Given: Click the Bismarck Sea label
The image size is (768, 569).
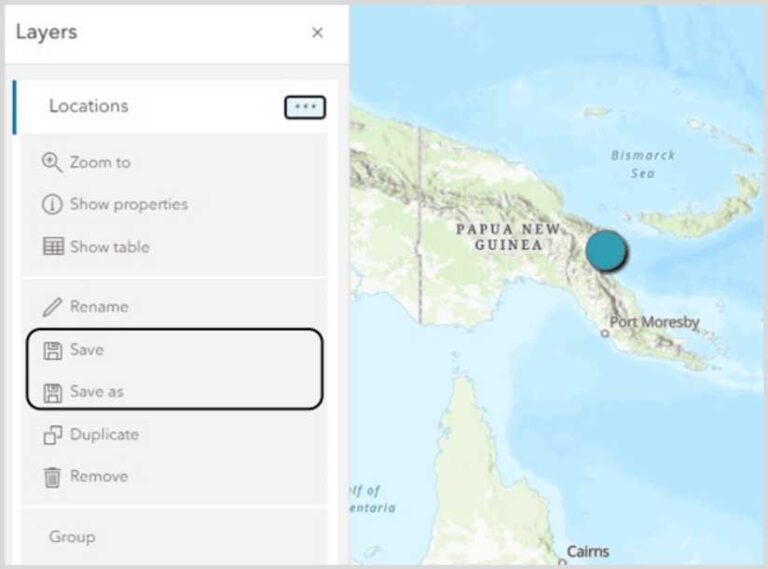Looking at the screenshot, I should coord(643,164).
